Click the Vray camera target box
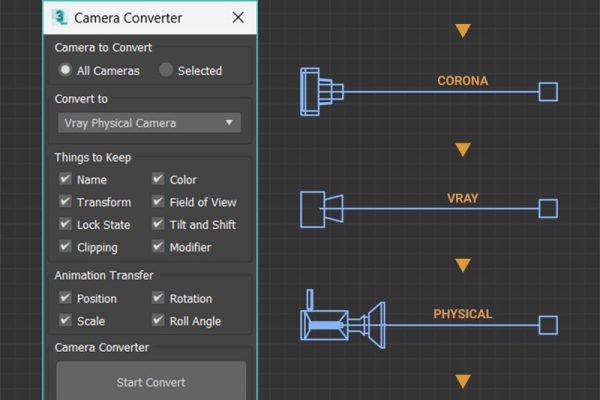The width and height of the screenshot is (600, 400). (x=548, y=209)
